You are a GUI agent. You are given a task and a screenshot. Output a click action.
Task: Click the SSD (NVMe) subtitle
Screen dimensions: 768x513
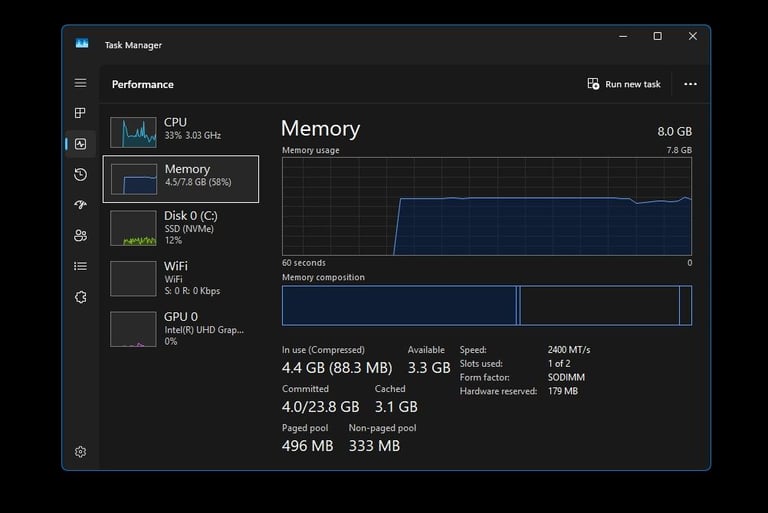(189, 229)
